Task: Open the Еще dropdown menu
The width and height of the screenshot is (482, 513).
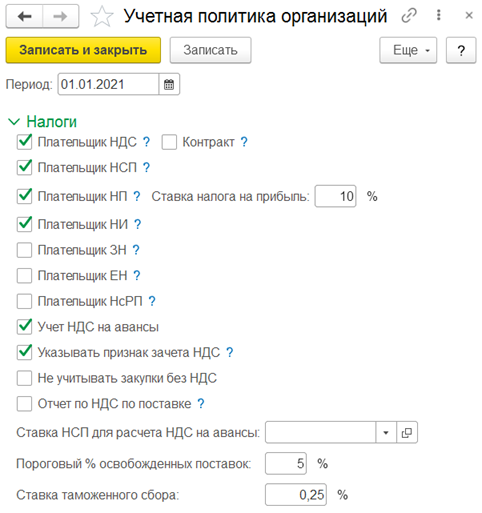Action: 408,50
